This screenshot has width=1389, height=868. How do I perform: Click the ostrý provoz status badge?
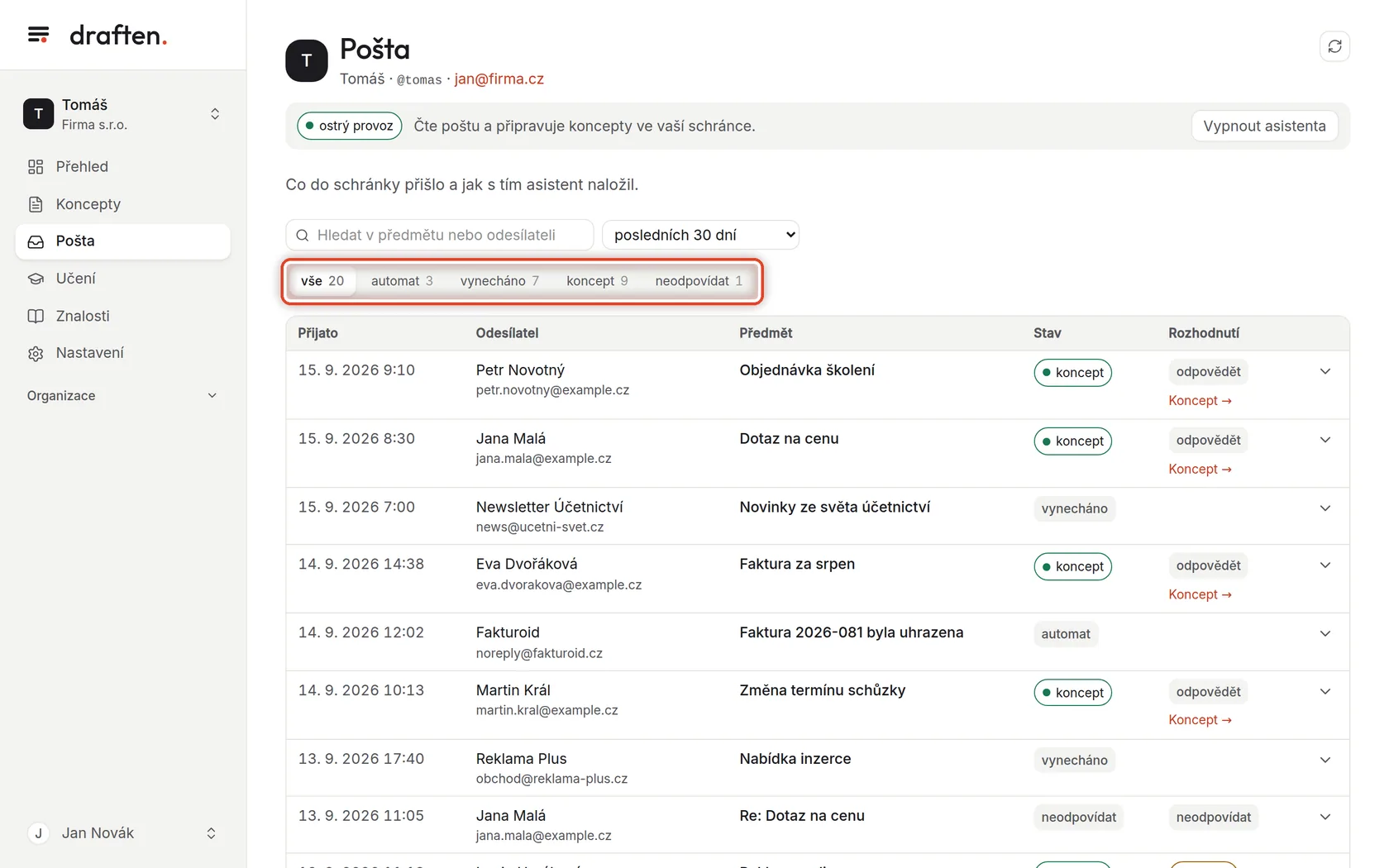coord(350,126)
